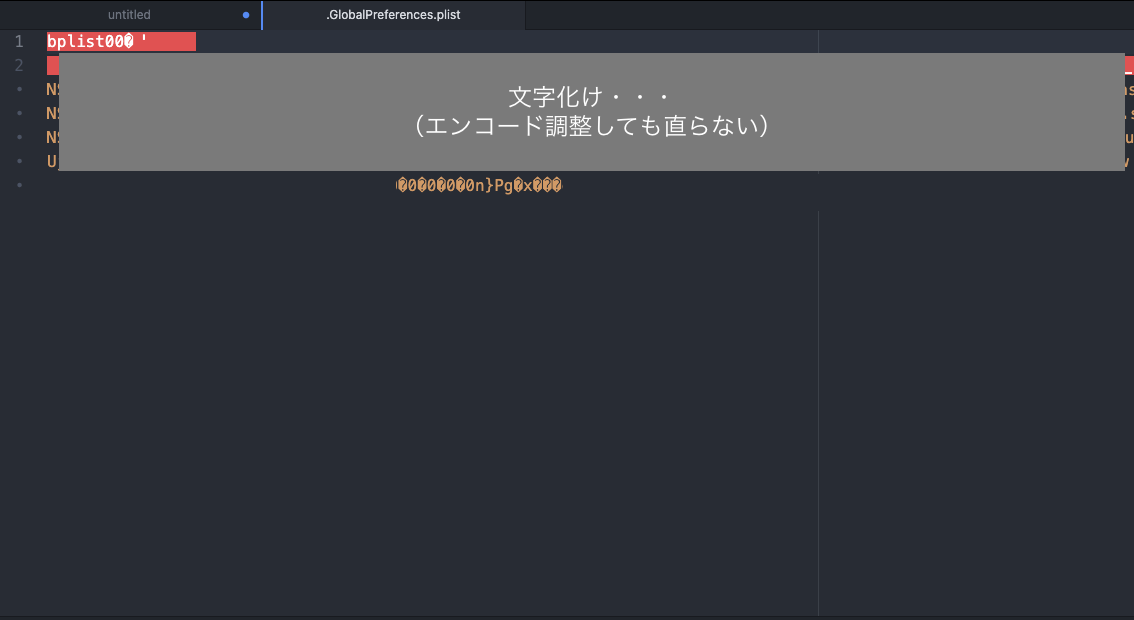The height and width of the screenshot is (620, 1134).
Task: Click the empty tab bar space right of tabs
Action: click(828, 15)
